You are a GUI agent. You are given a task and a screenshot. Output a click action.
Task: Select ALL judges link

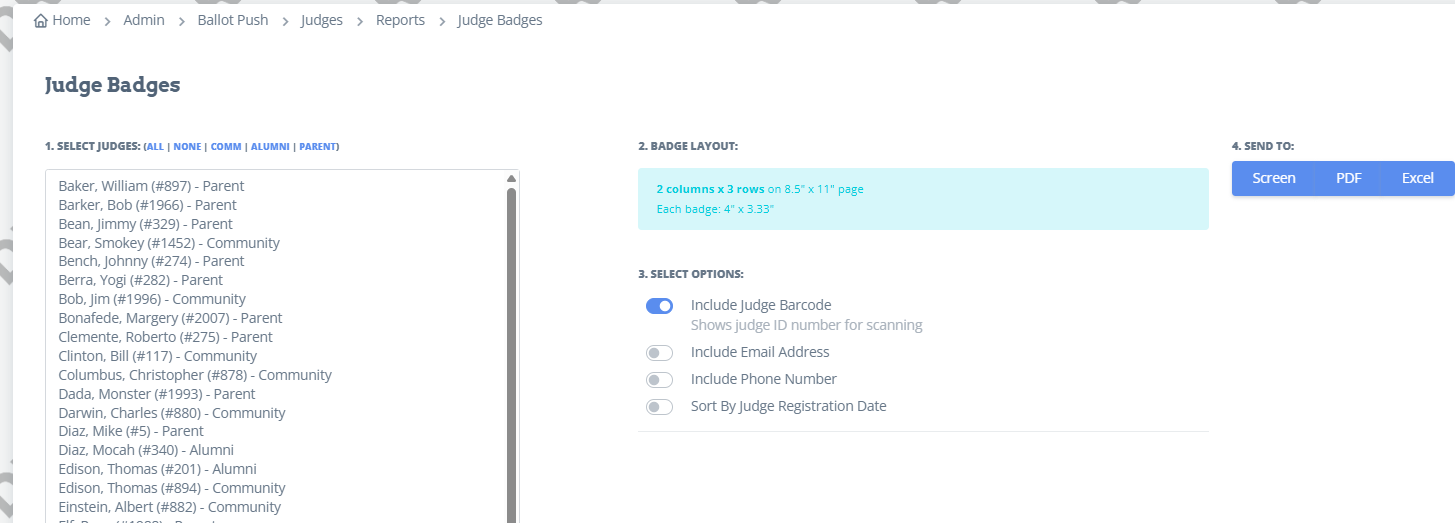155,147
